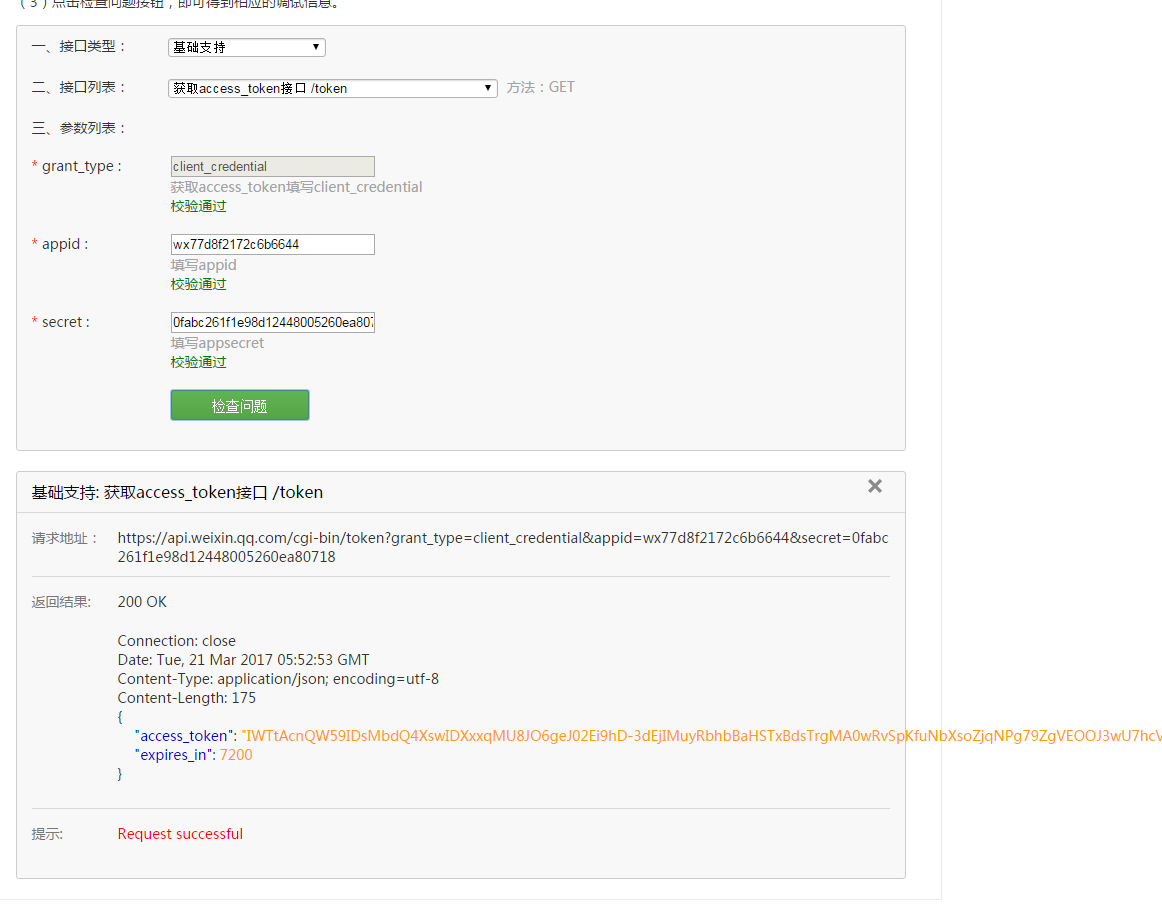
Task: Click the 检查问题 green button
Action: click(x=240, y=405)
